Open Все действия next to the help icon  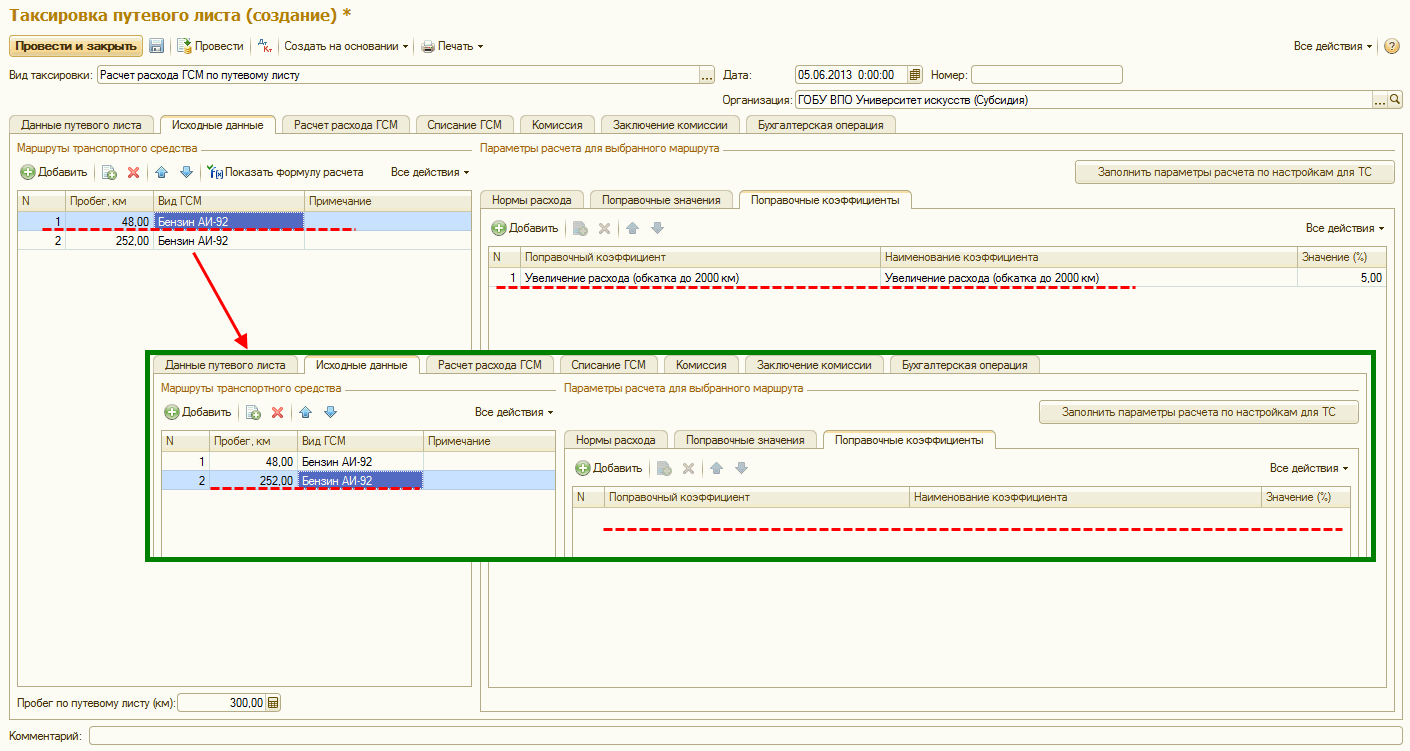[1332, 46]
